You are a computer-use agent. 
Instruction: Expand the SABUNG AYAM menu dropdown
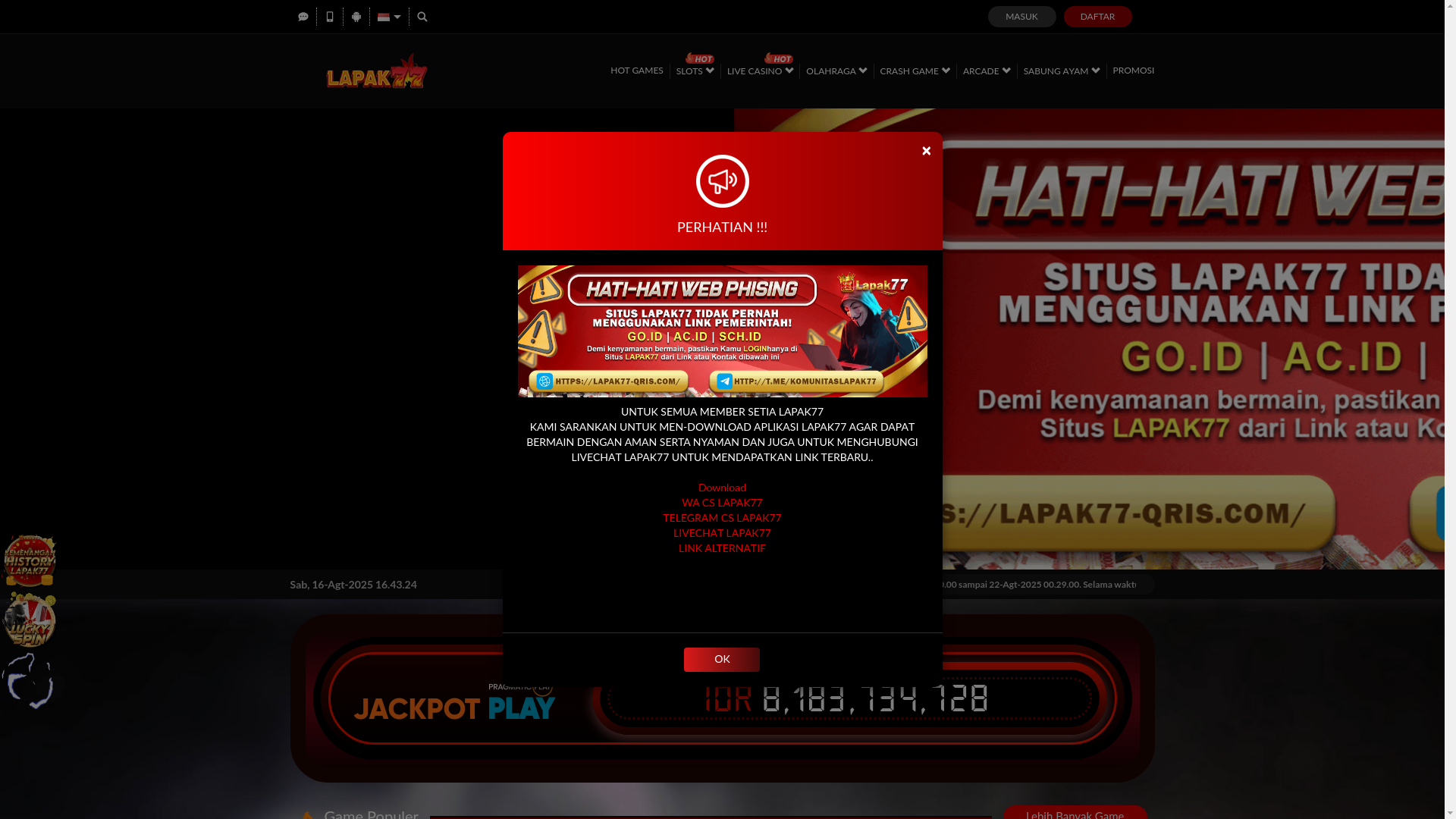1062,71
